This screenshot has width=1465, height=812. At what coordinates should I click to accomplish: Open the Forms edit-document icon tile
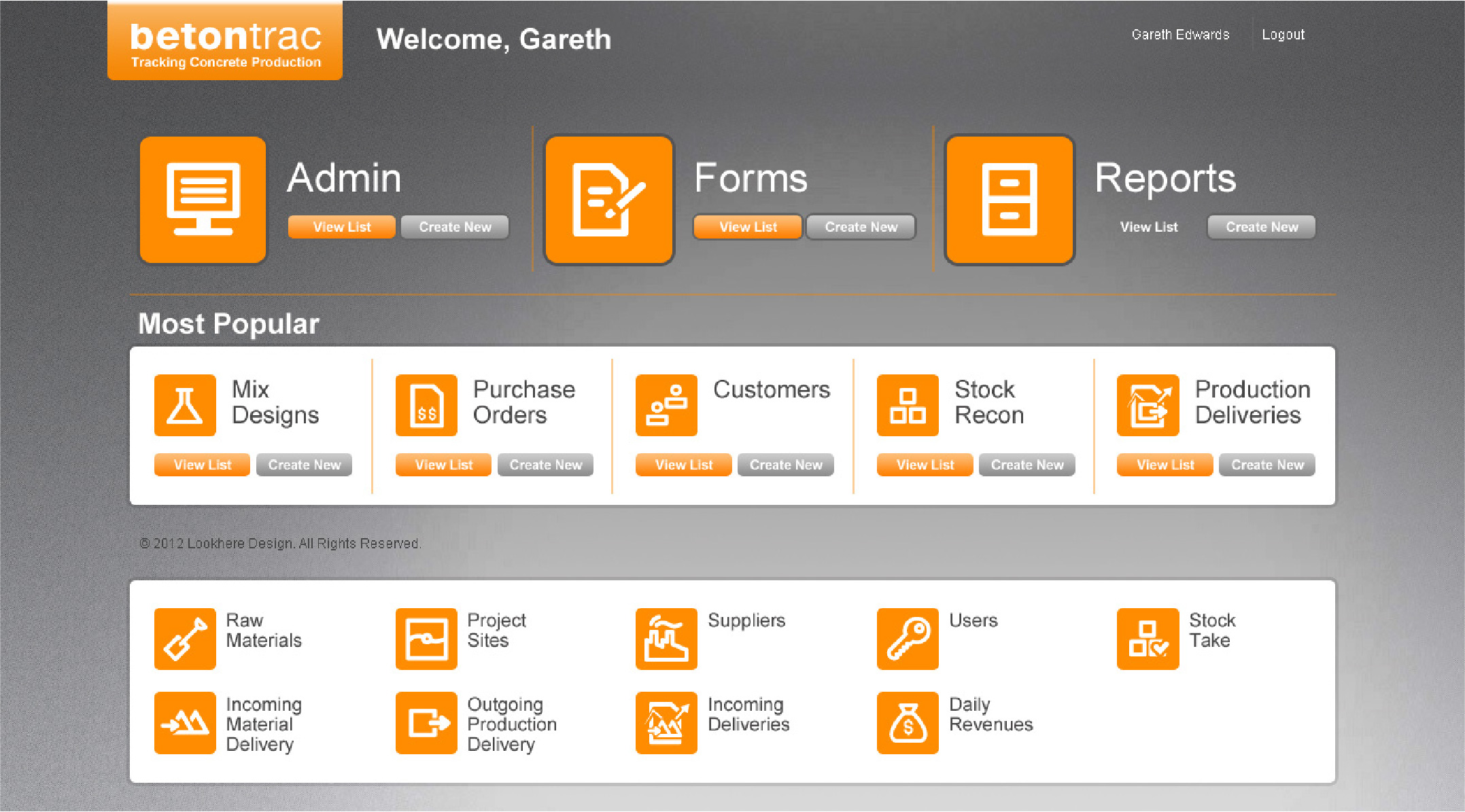608,200
